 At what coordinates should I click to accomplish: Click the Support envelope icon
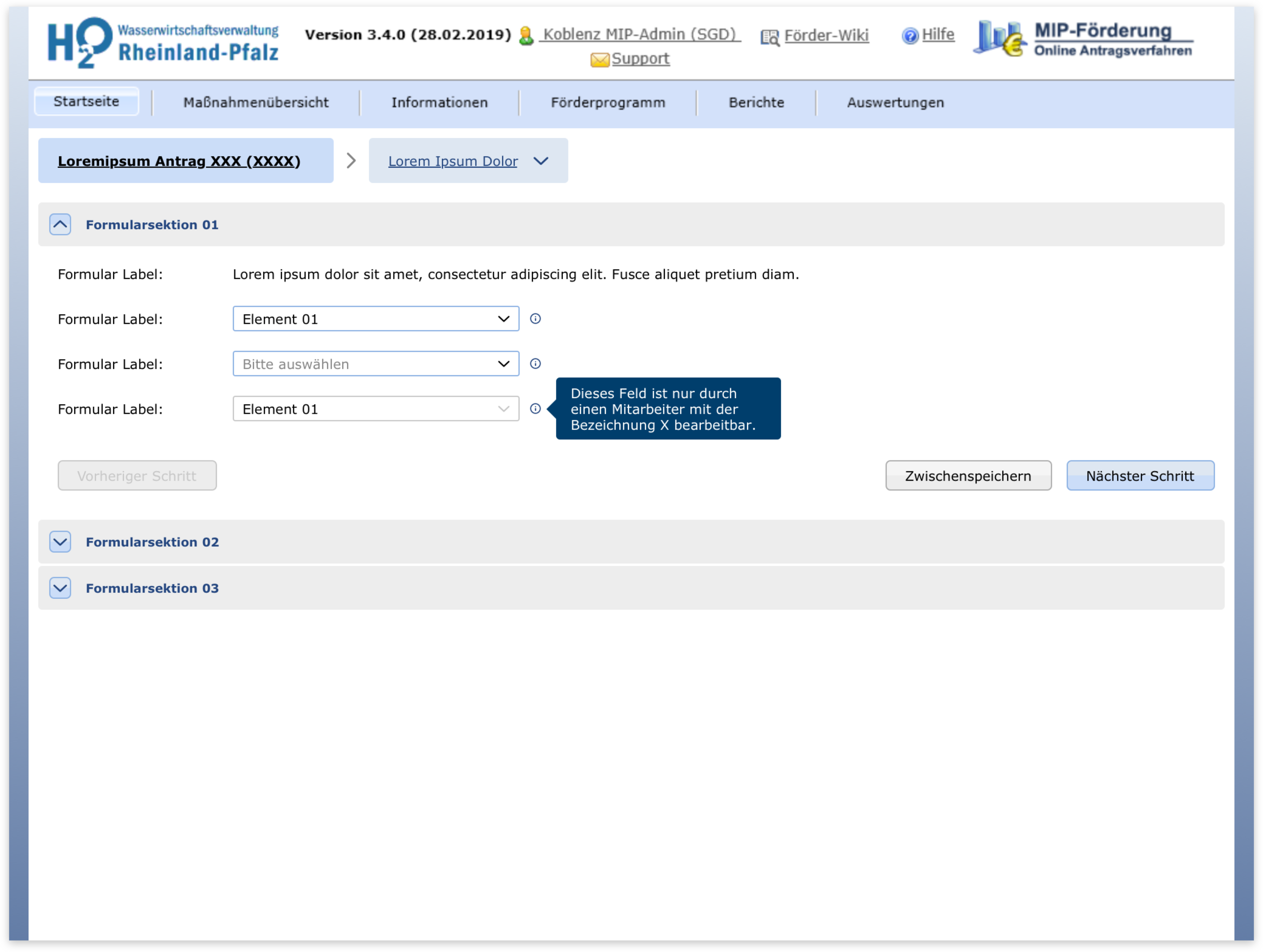tap(600, 60)
